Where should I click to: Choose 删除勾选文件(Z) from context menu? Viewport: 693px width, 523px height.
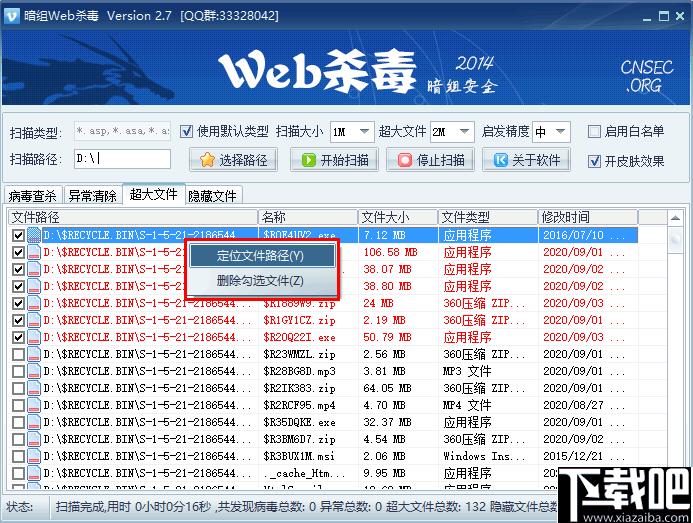[x=261, y=281]
